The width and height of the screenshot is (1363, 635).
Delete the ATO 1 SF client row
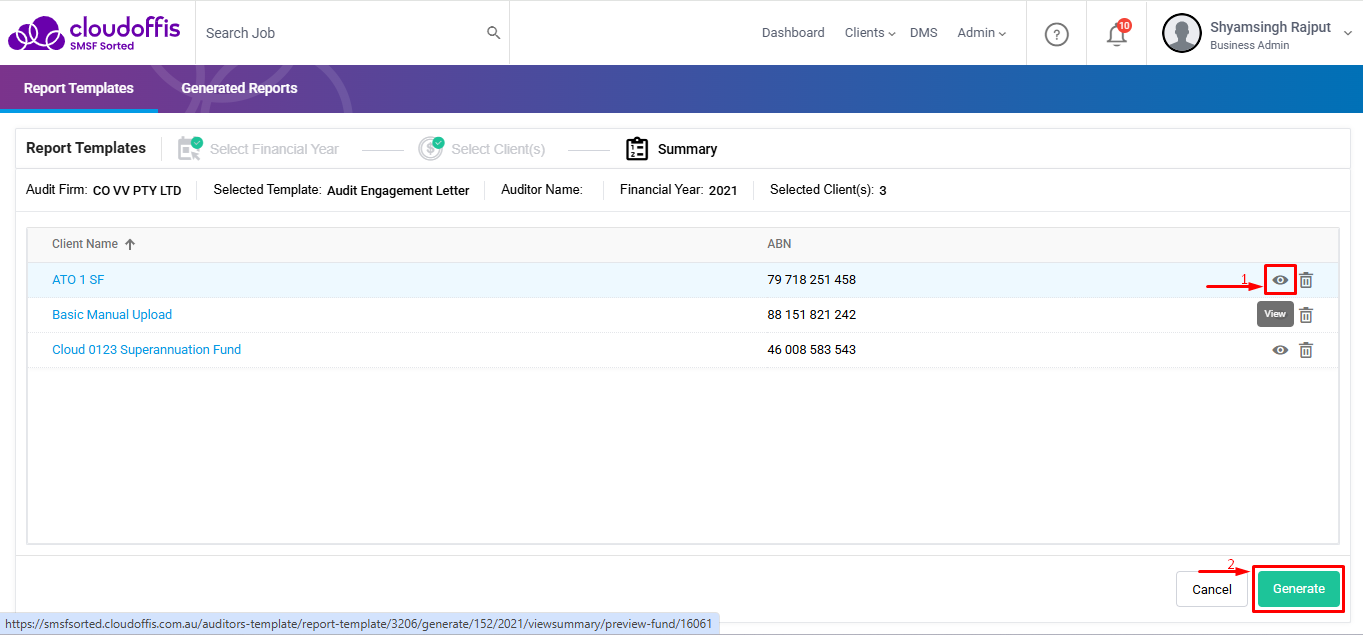coord(1306,280)
